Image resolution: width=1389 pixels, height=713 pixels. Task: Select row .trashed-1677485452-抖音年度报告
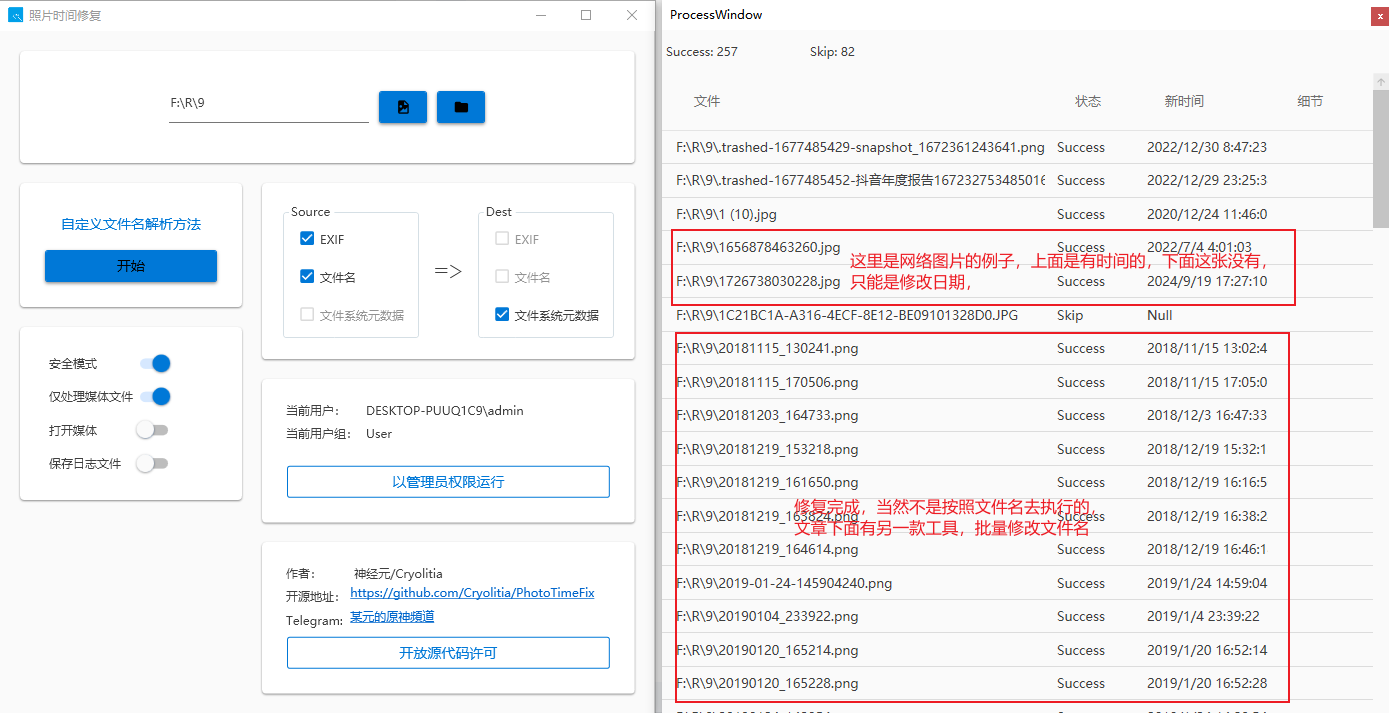(1017, 181)
